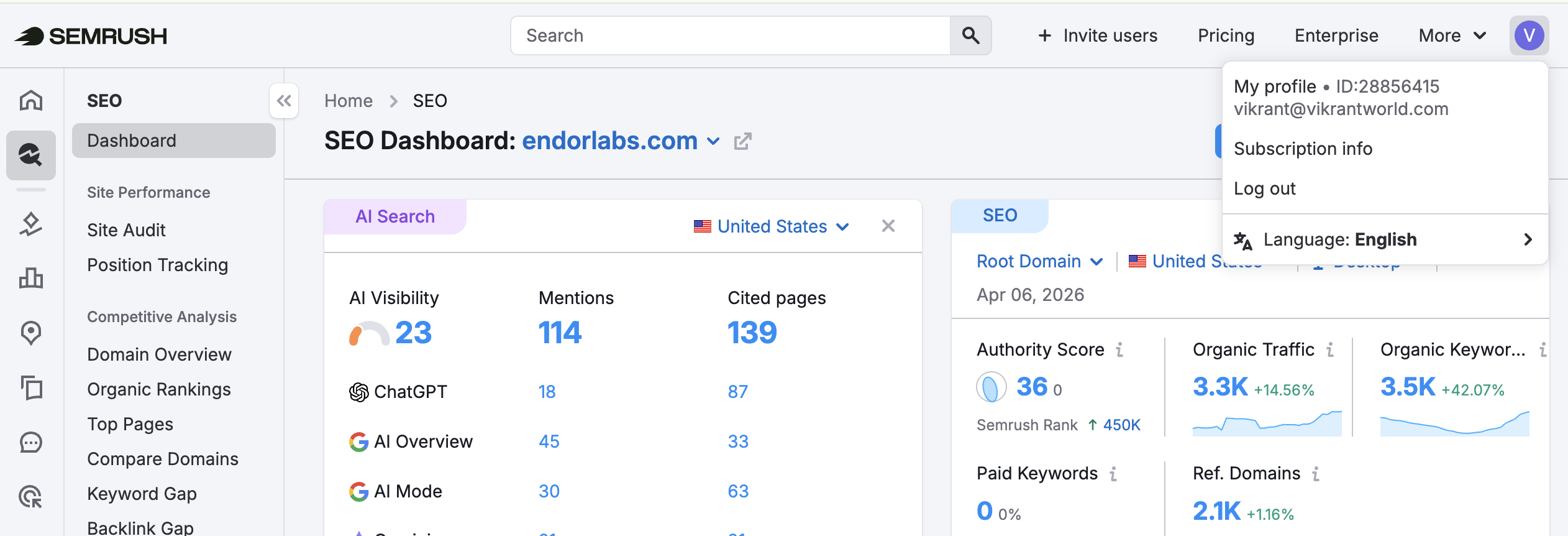Select the SEO toolkit icon in left rail
Screen dimensions: 1568x536
(x=31, y=155)
